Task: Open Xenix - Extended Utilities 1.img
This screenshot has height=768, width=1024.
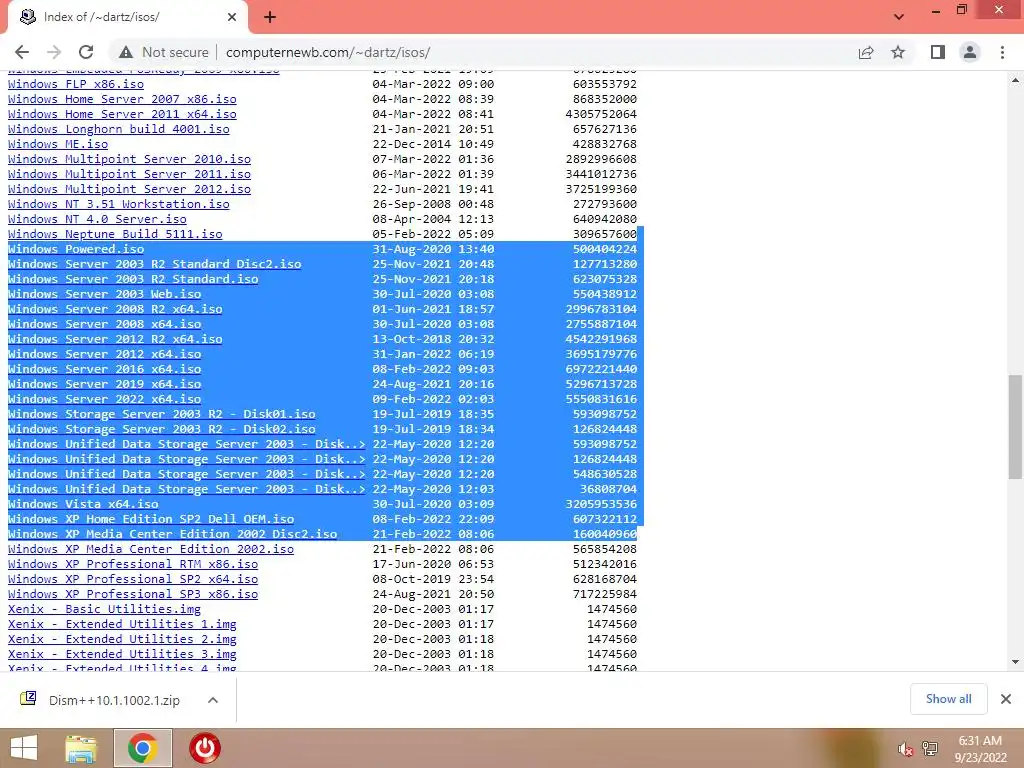Action: (x=122, y=624)
